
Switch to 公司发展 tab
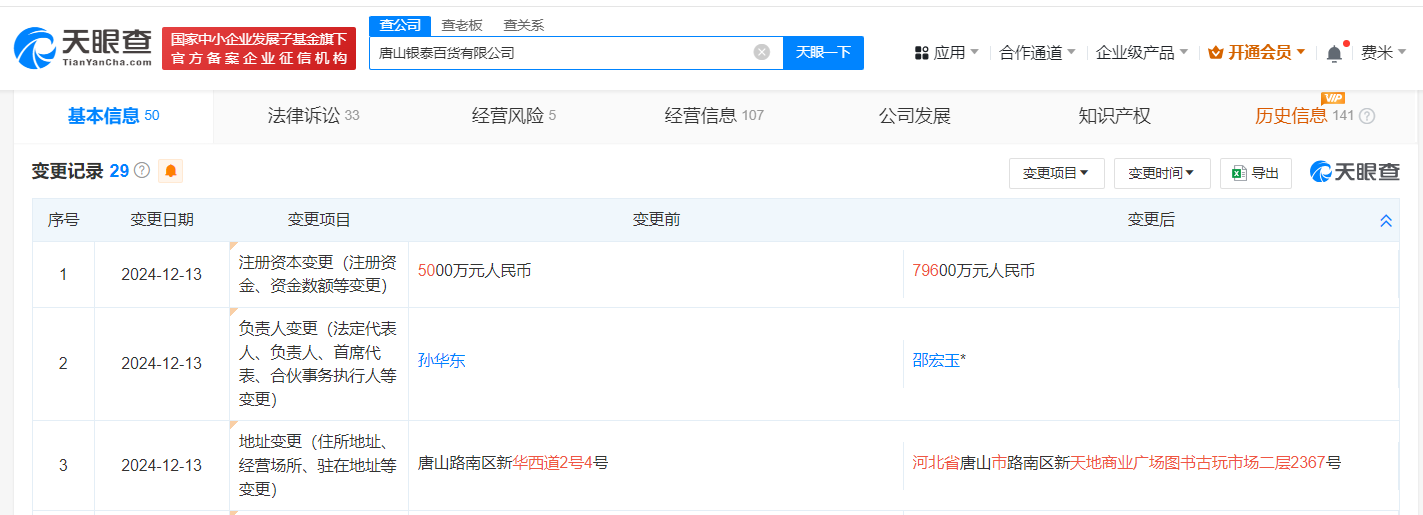[914, 116]
